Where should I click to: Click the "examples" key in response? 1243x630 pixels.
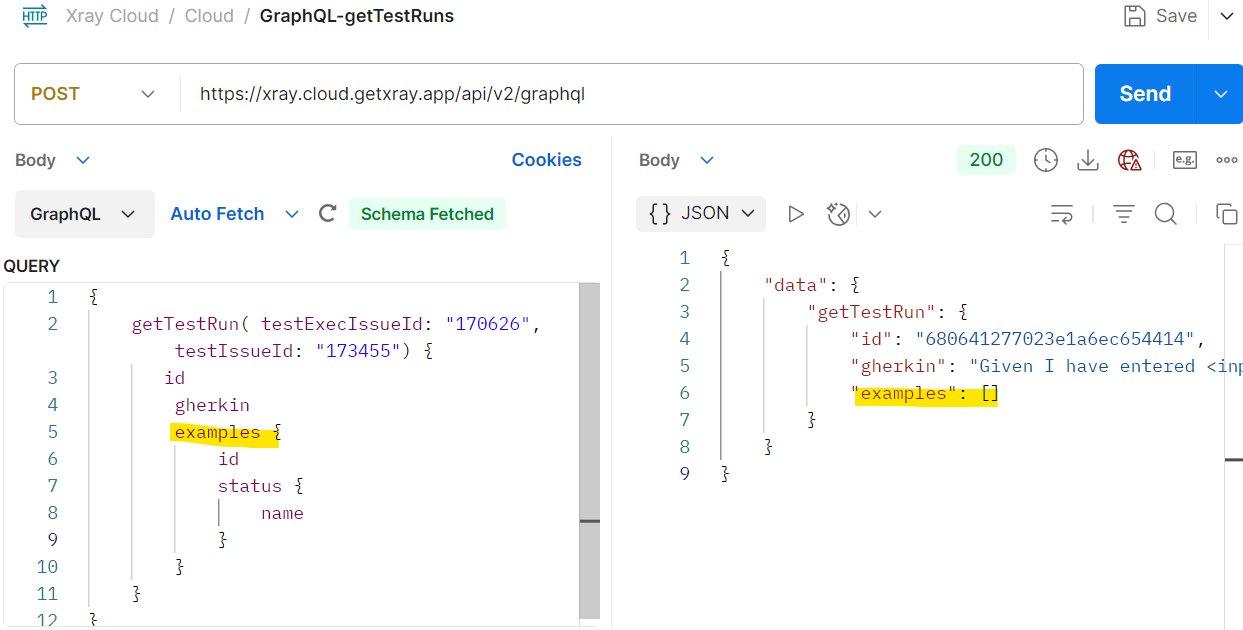904,393
